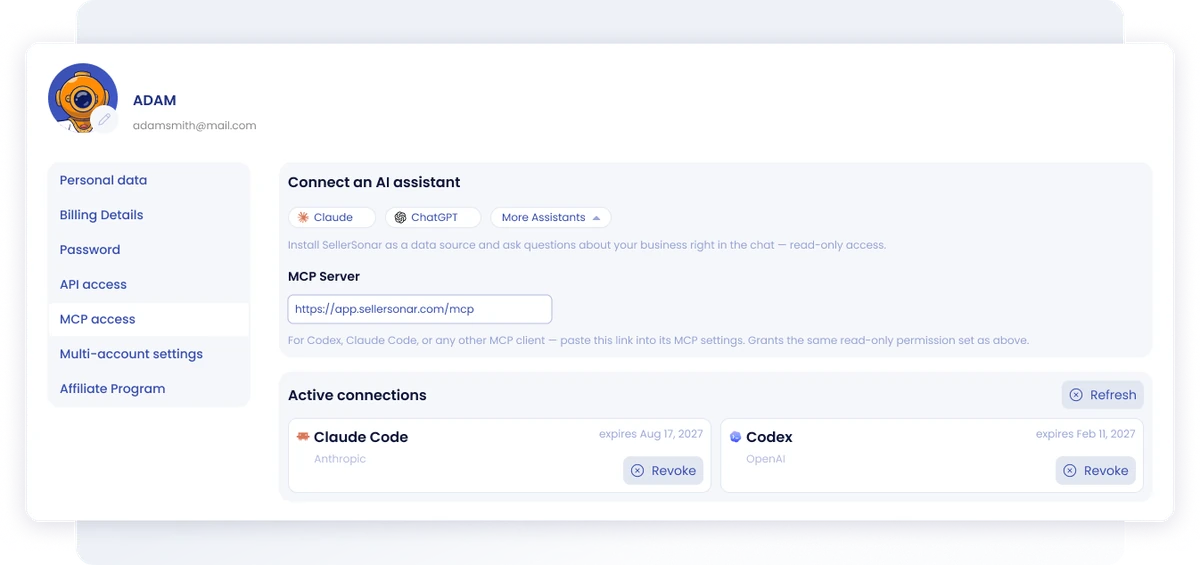This screenshot has height=565, width=1200.
Task: Click the circle-x icon in Refresh button
Action: [x=1076, y=395]
